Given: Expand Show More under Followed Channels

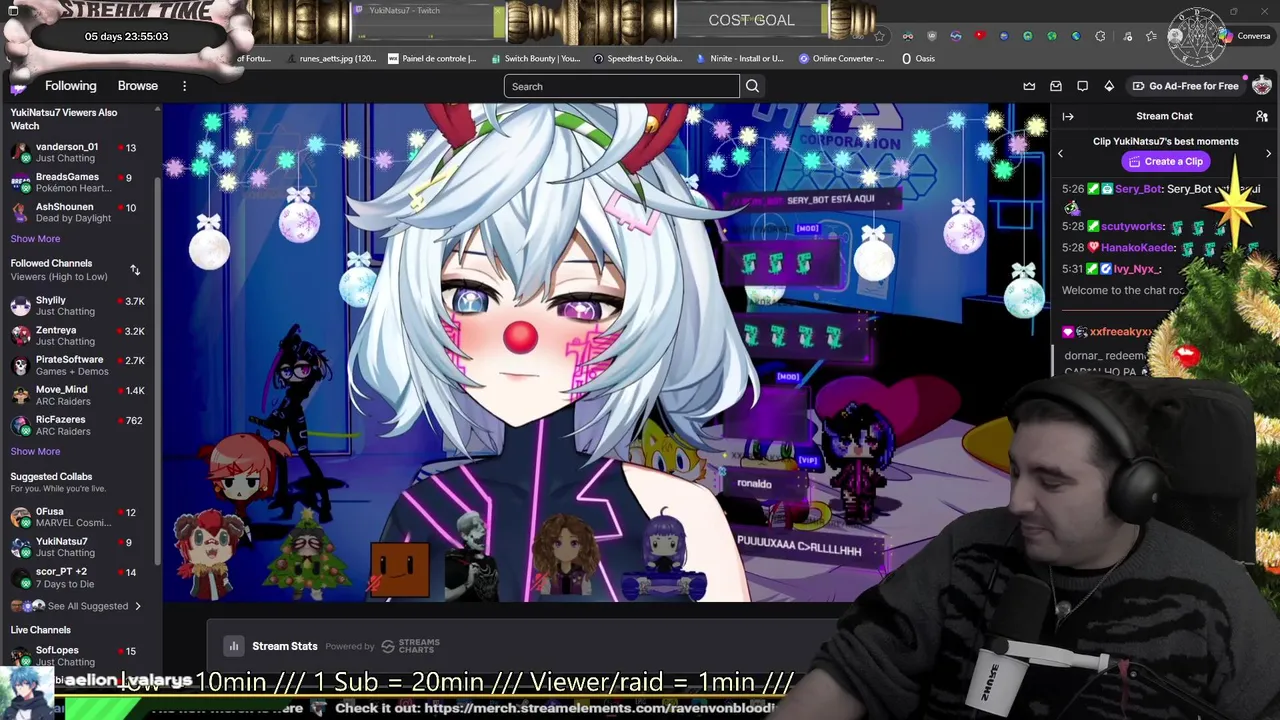Looking at the screenshot, I should [35, 451].
